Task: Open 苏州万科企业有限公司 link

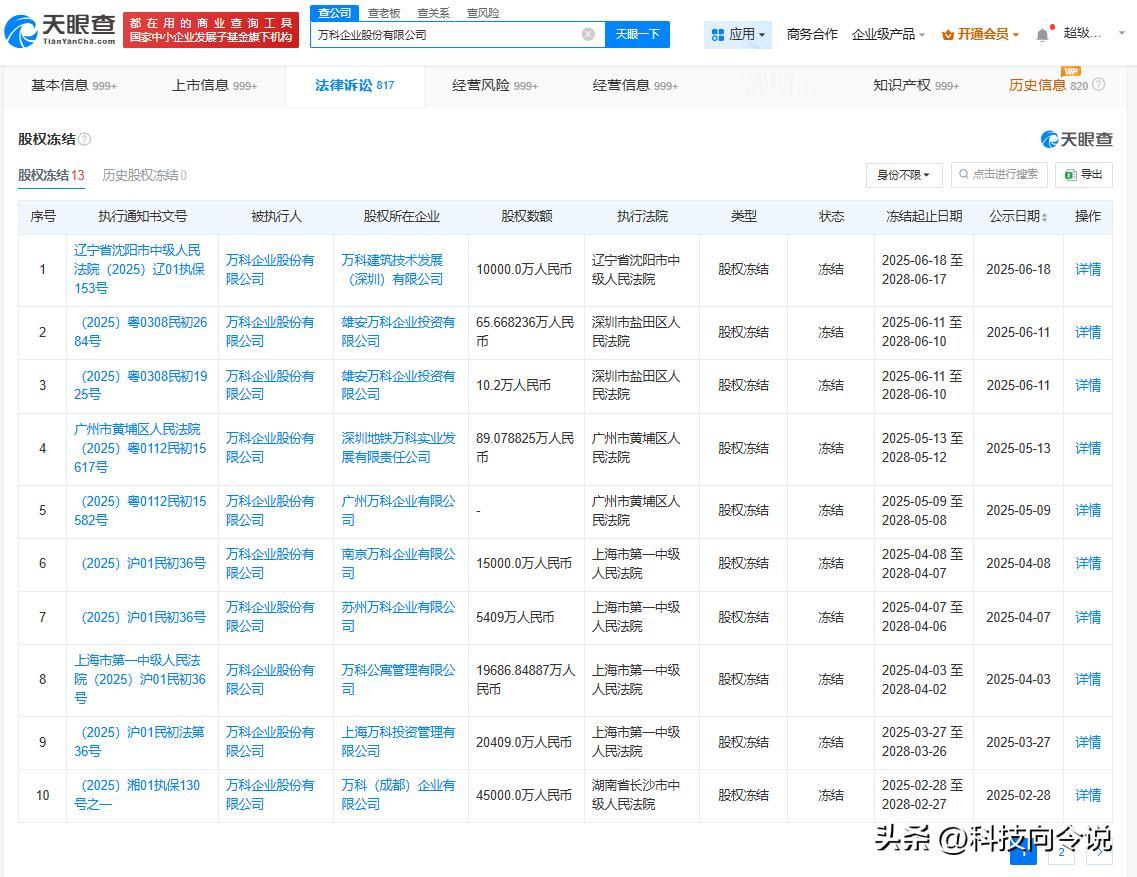Action: click(x=398, y=617)
